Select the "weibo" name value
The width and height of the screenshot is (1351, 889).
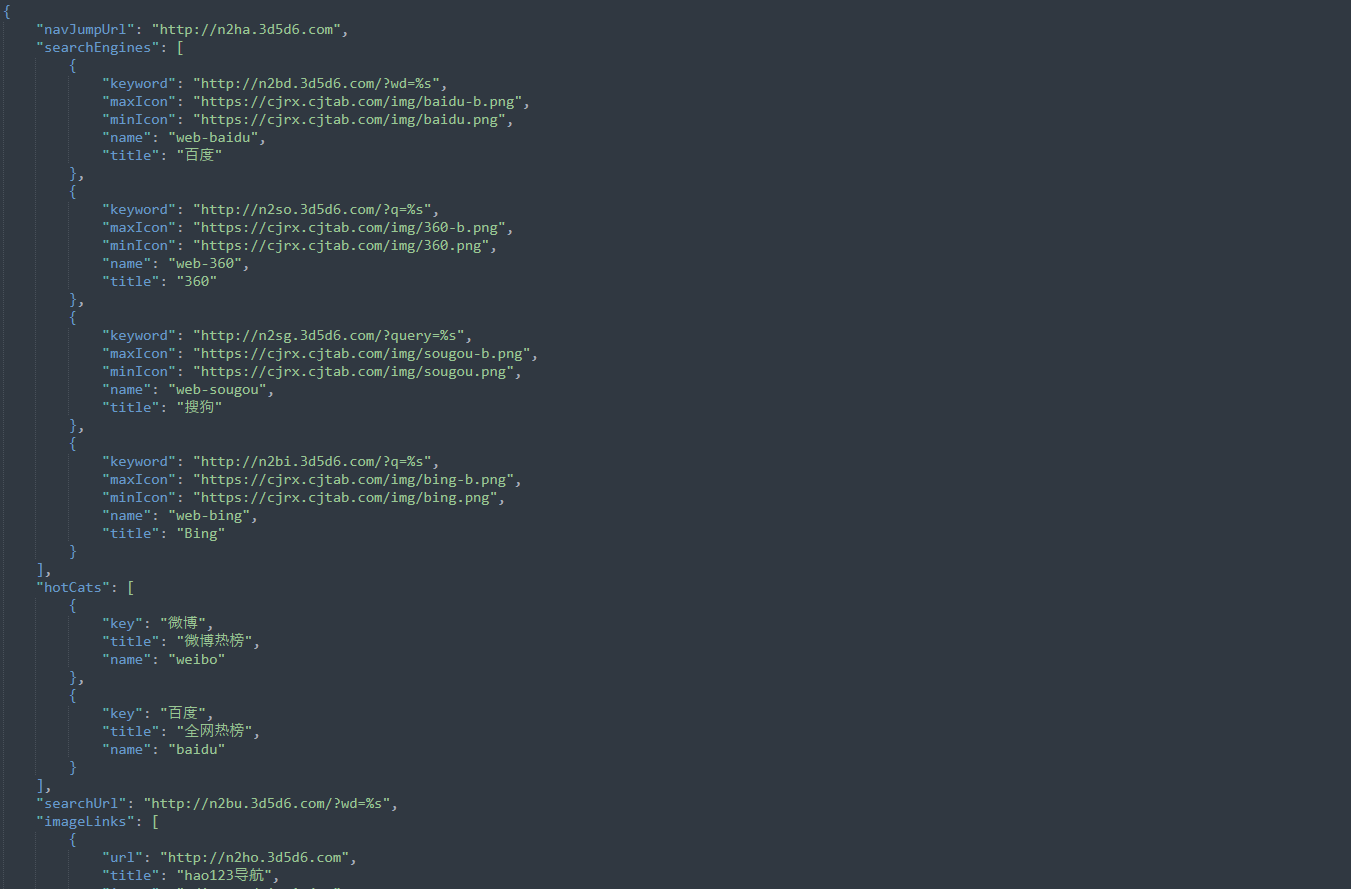196,659
